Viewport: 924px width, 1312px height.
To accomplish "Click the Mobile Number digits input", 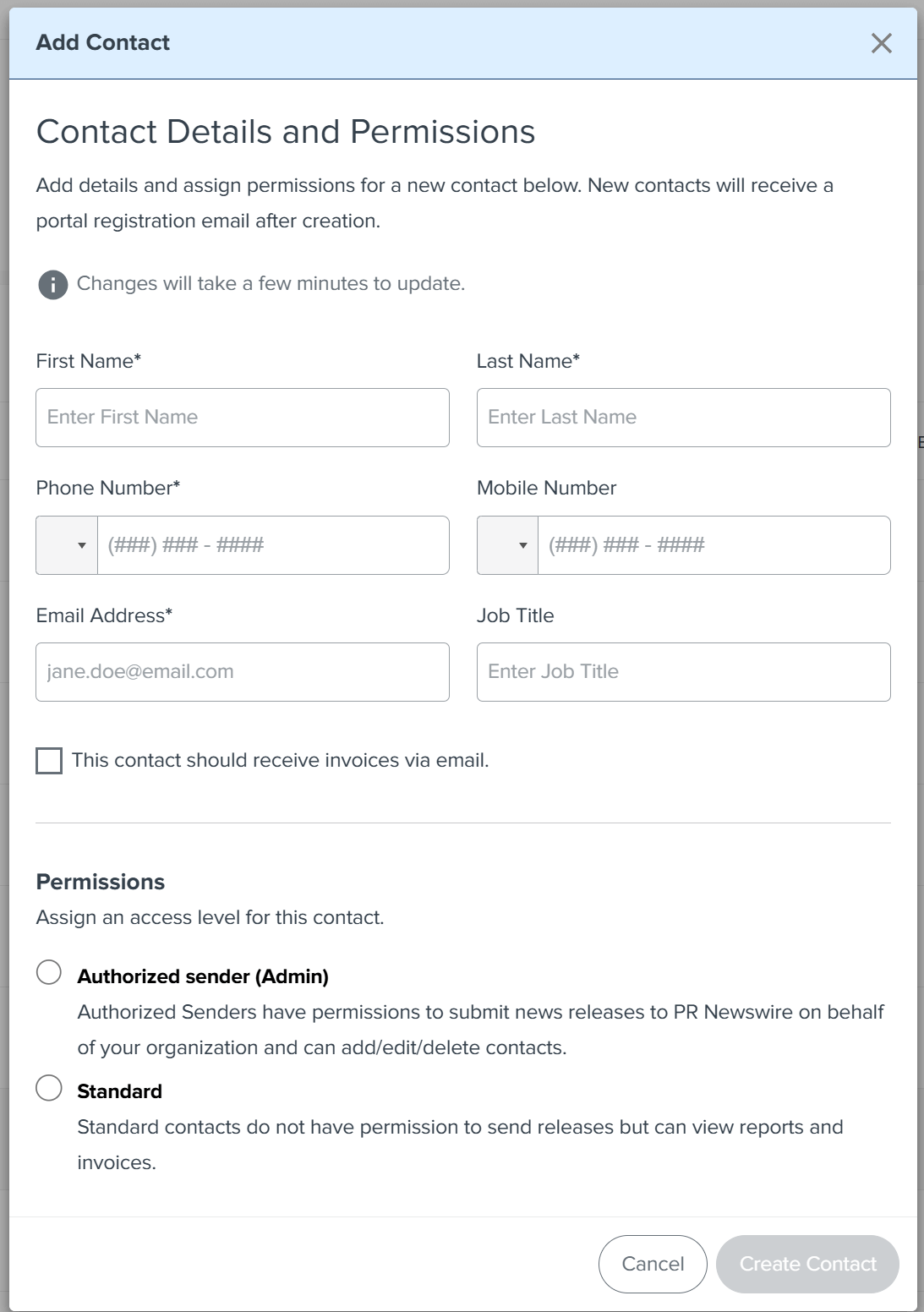I will coord(714,545).
